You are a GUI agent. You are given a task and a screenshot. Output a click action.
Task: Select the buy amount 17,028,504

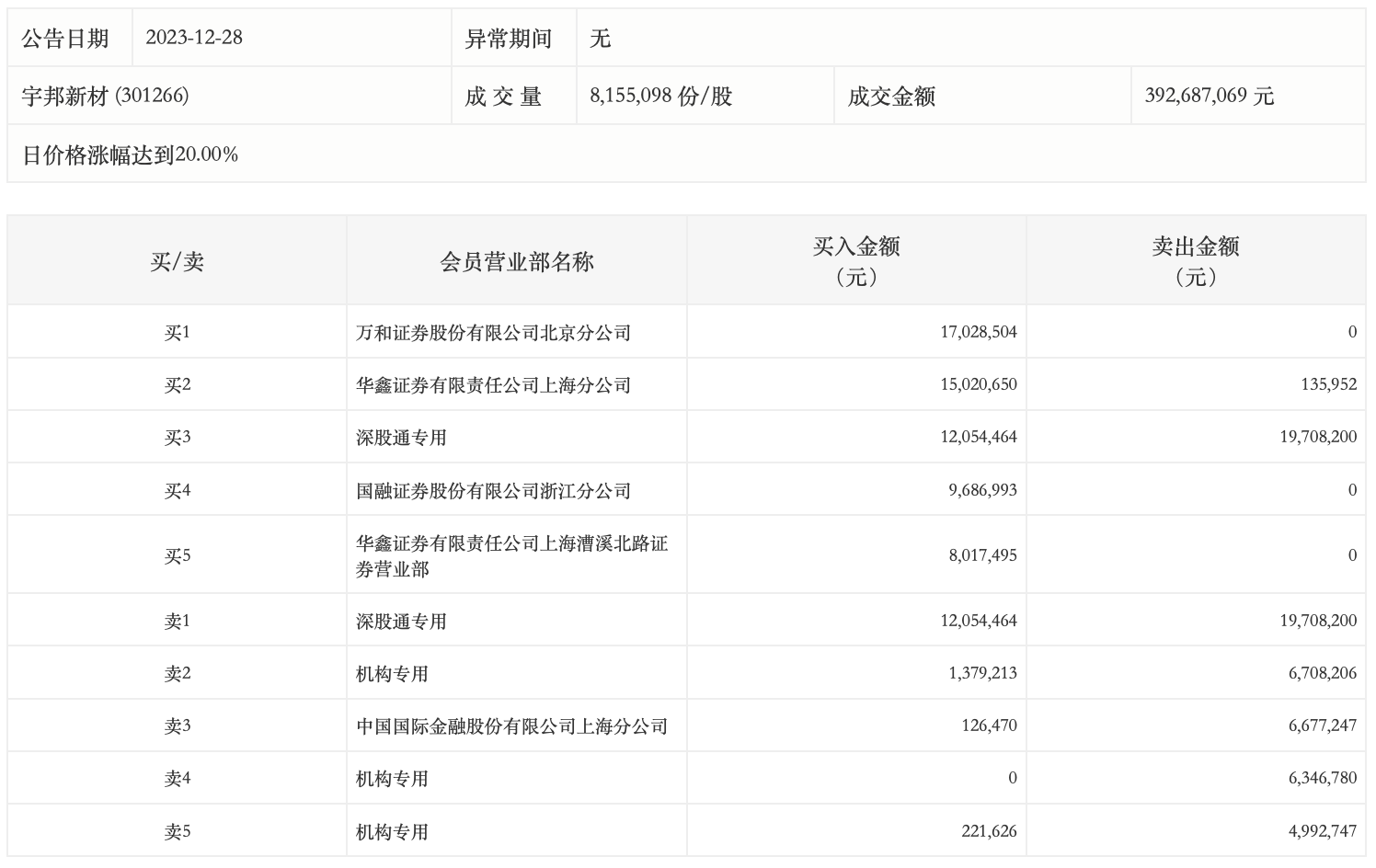click(978, 332)
